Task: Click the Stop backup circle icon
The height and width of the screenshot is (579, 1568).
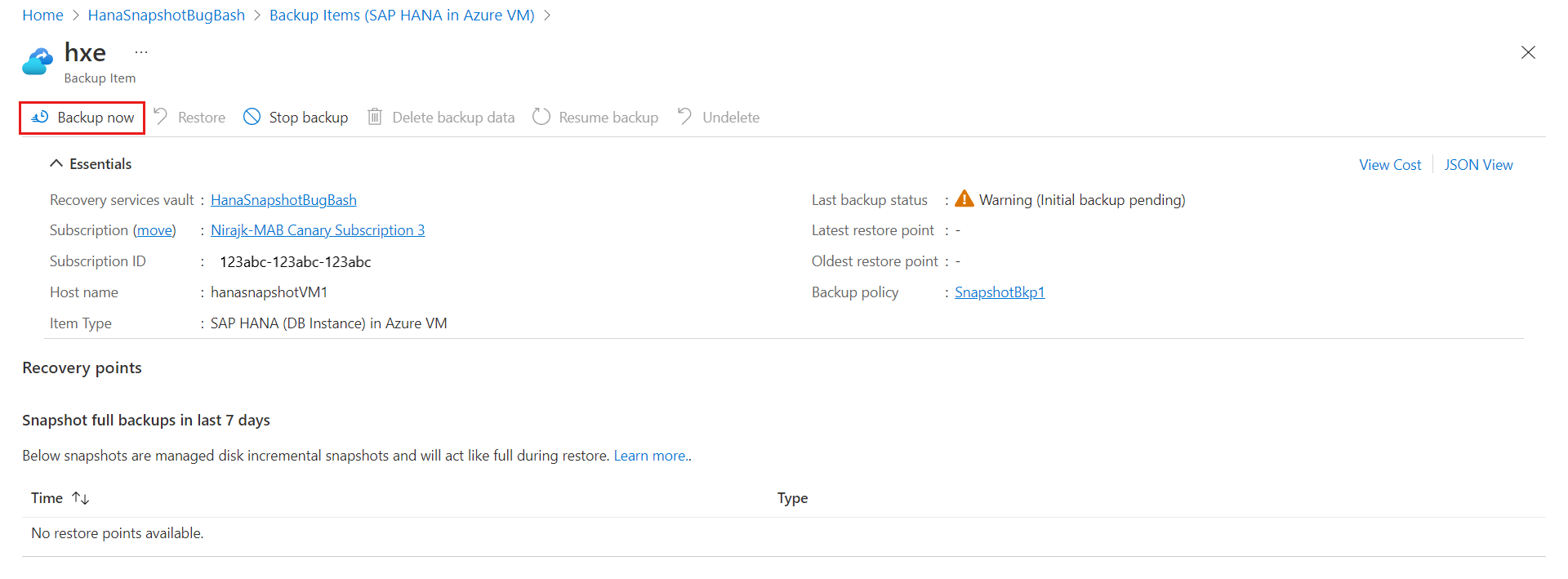Action: [252, 117]
